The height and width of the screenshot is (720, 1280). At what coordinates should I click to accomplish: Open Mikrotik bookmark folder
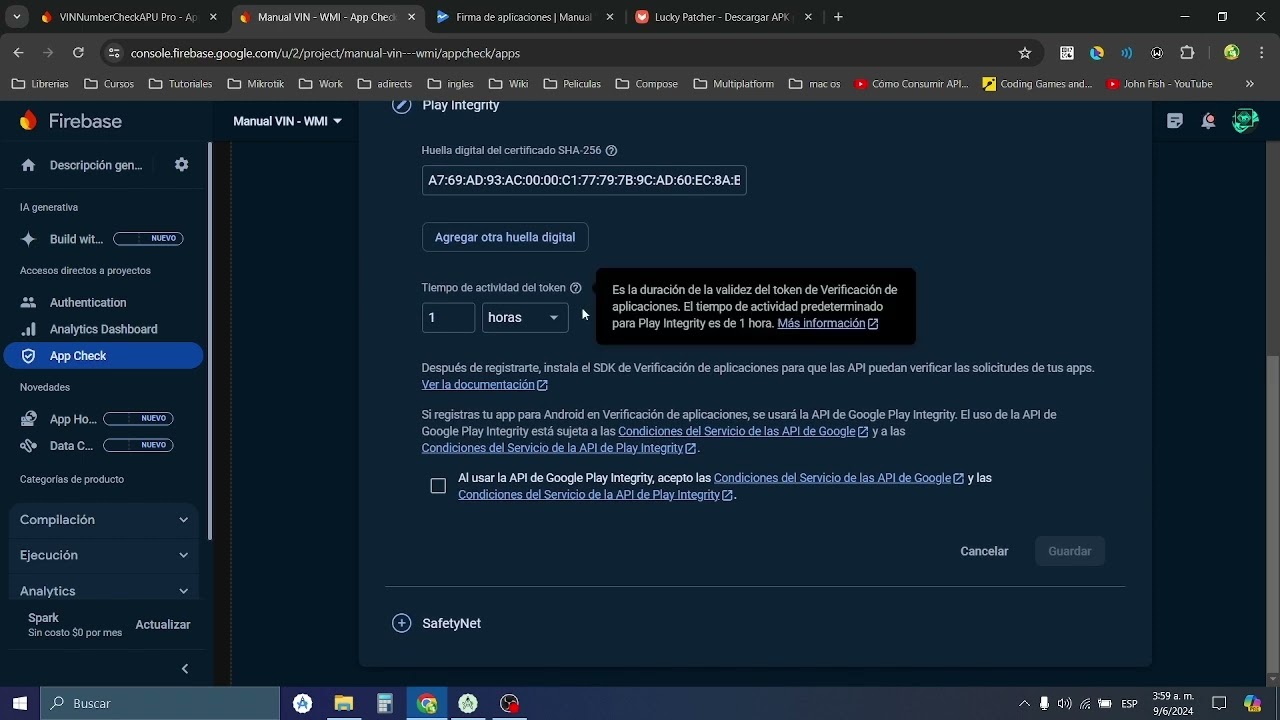pyautogui.click(x=256, y=84)
